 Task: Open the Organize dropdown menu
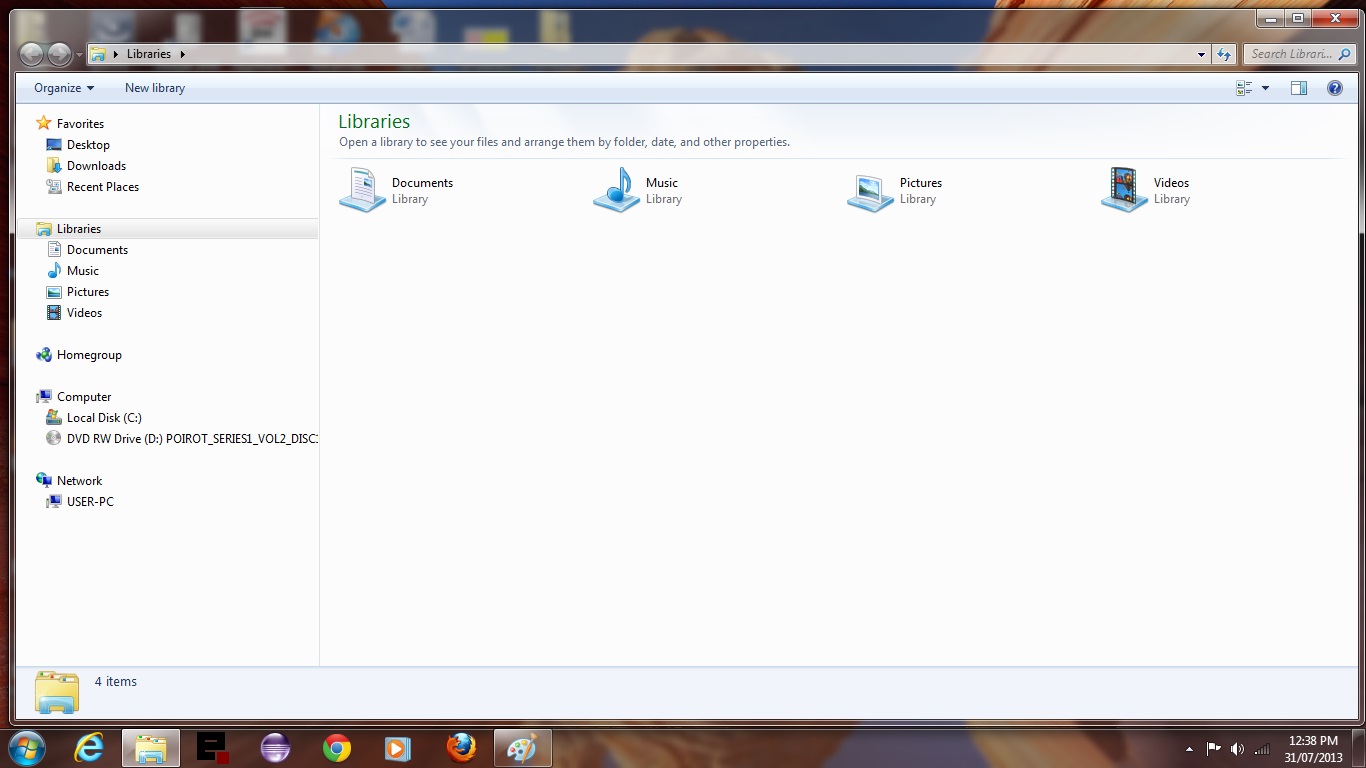click(x=64, y=88)
